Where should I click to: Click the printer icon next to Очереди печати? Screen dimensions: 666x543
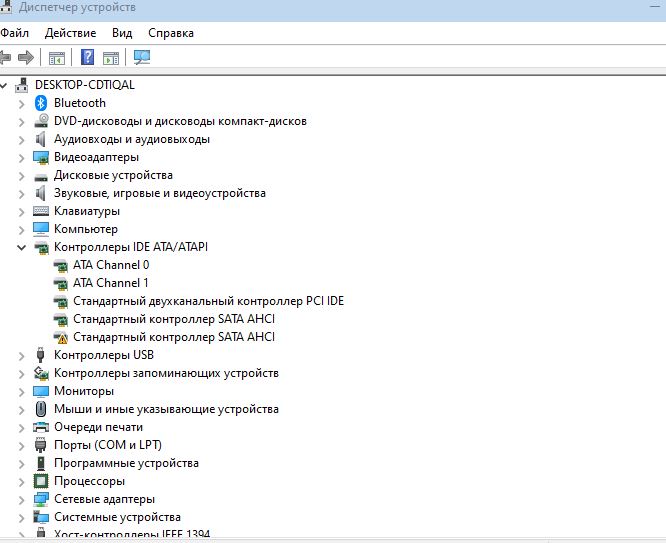41,427
